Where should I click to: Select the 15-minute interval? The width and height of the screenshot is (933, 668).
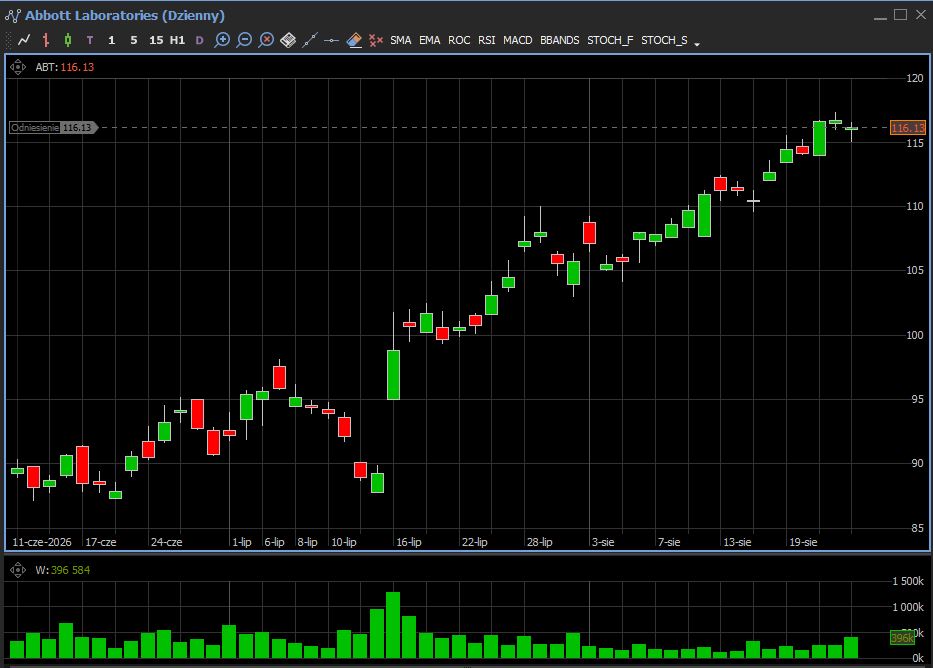coord(156,40)
